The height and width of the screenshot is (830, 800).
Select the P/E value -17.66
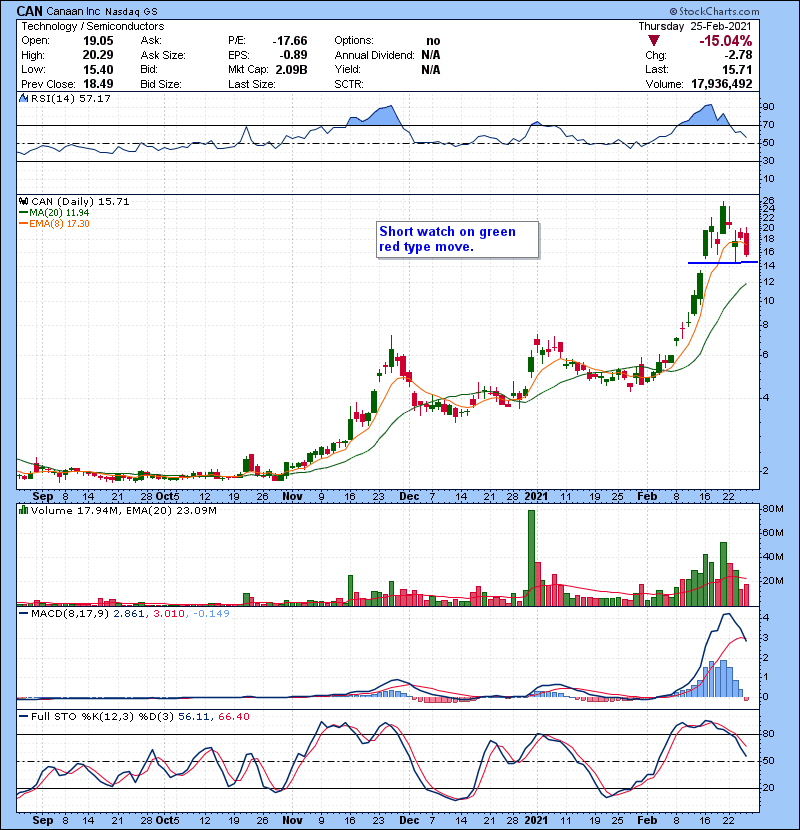290,41
